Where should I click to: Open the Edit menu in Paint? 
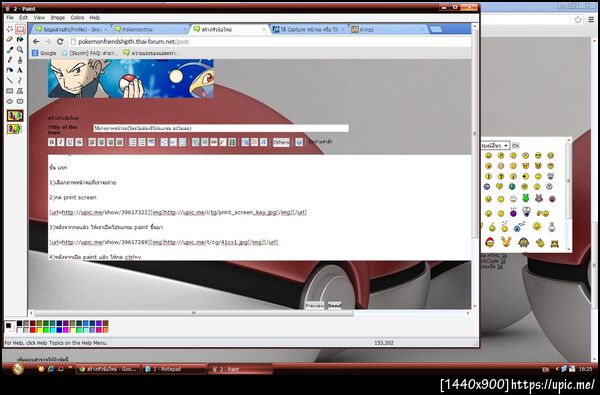24,18
